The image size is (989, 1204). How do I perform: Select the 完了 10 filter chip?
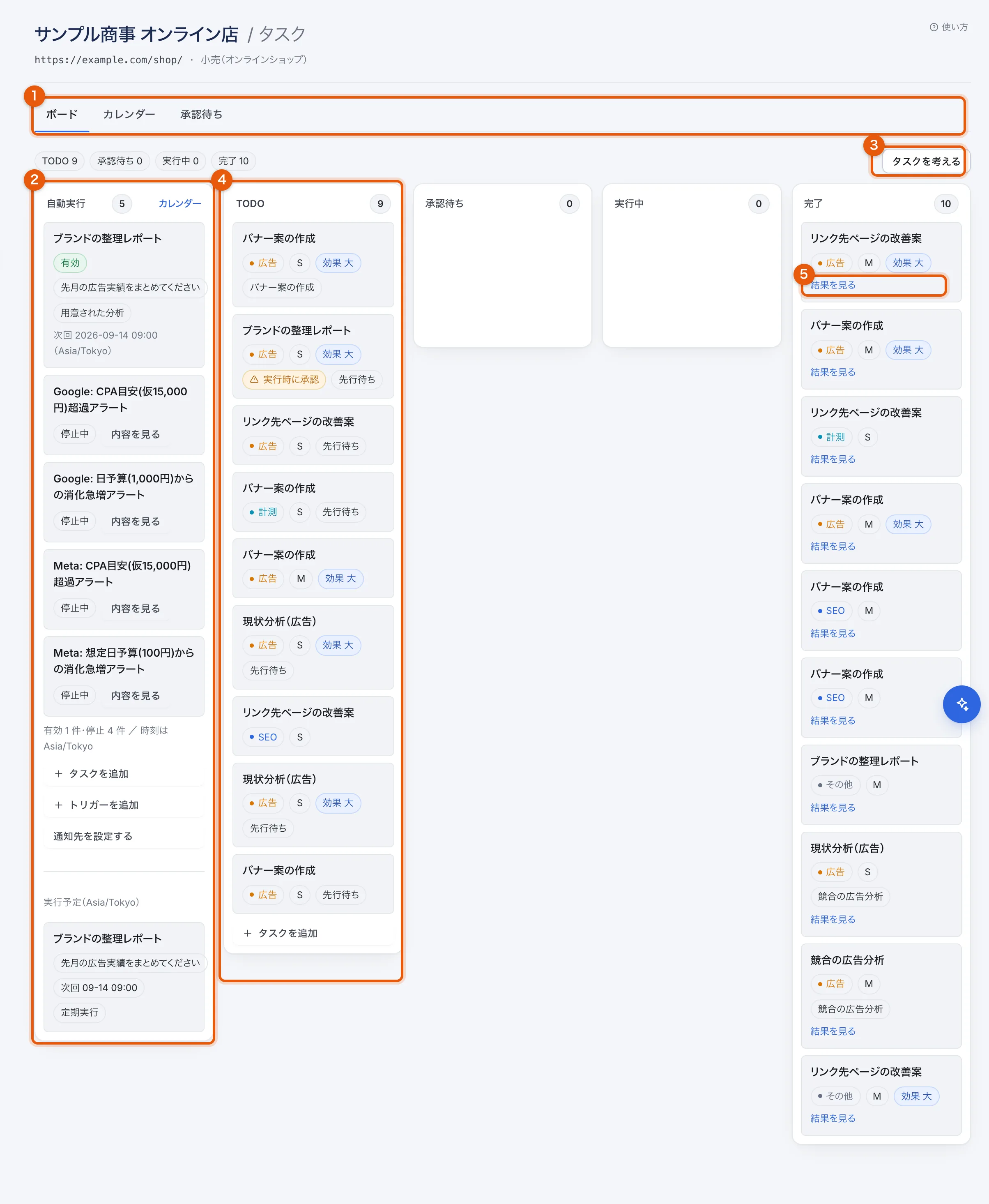coord(234,161)
